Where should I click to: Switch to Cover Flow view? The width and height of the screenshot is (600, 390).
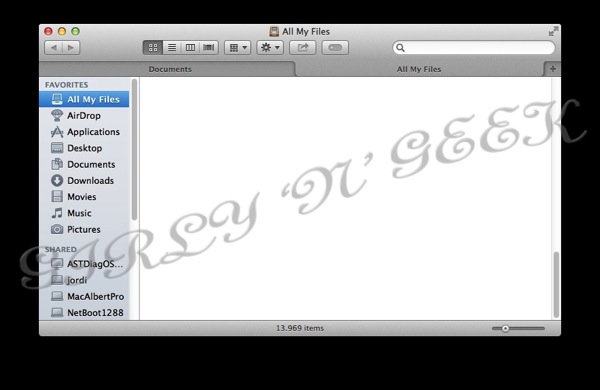tap(209, 47)
